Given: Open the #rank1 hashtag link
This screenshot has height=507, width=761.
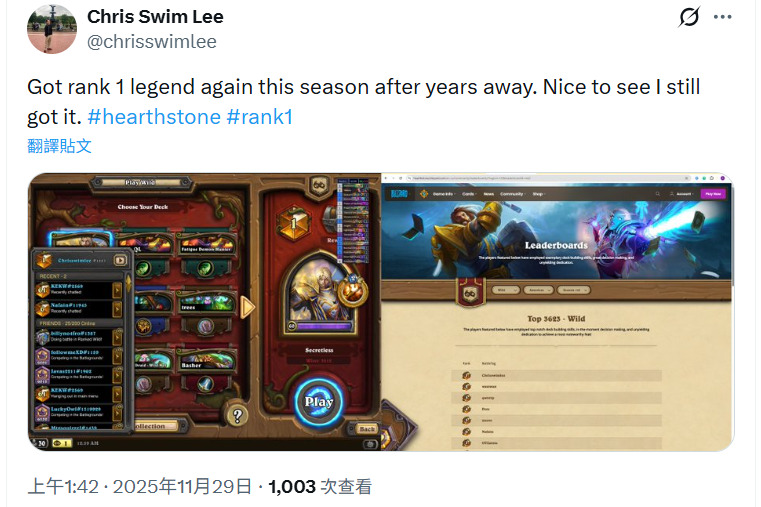Looking at the screenshot, I should tap(260, 117).
